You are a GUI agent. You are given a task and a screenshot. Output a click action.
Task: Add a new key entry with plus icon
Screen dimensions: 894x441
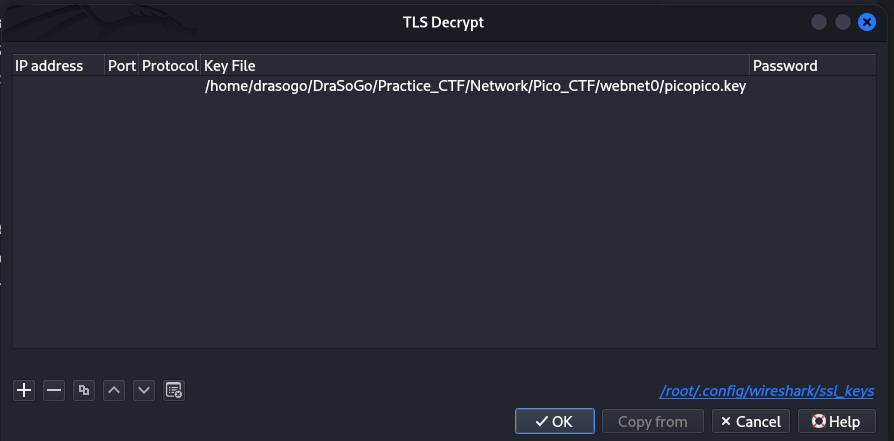24,391
